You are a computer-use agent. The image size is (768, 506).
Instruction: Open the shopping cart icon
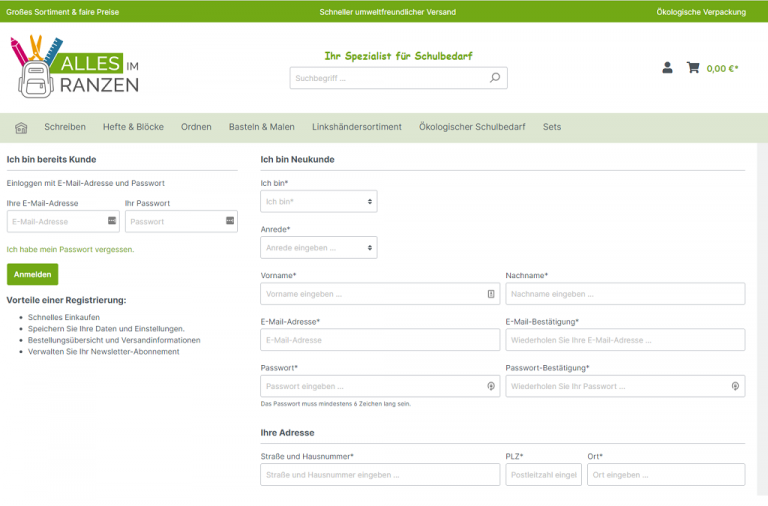[x=693, y=68]
